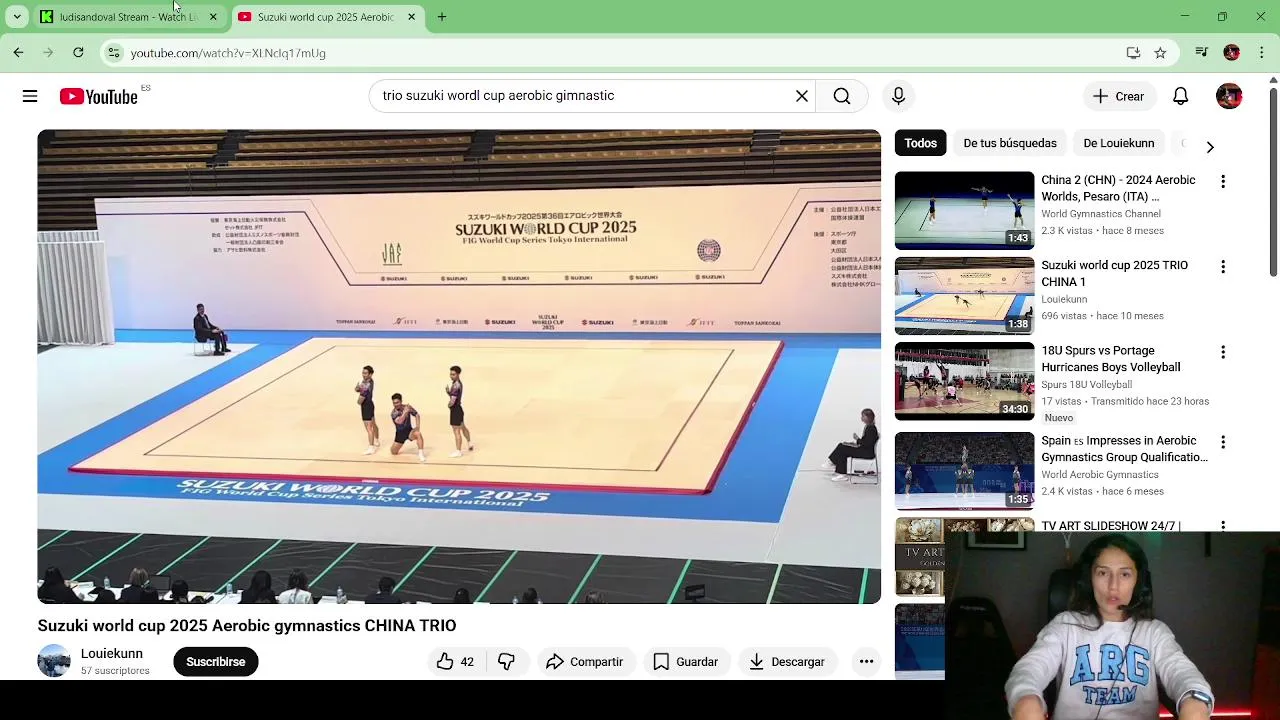Save video with Guardar button

(686, 662)
